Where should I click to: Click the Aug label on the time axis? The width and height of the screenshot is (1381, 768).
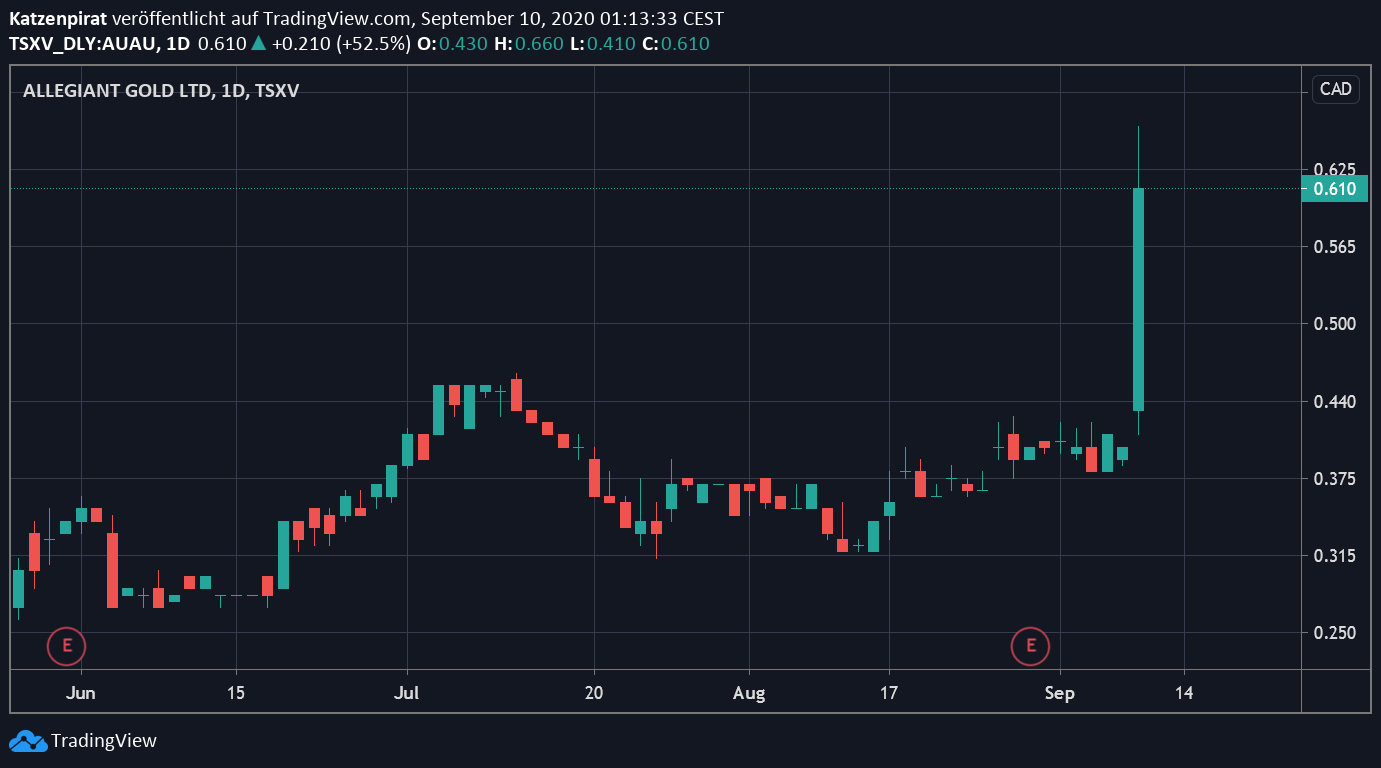748,693
